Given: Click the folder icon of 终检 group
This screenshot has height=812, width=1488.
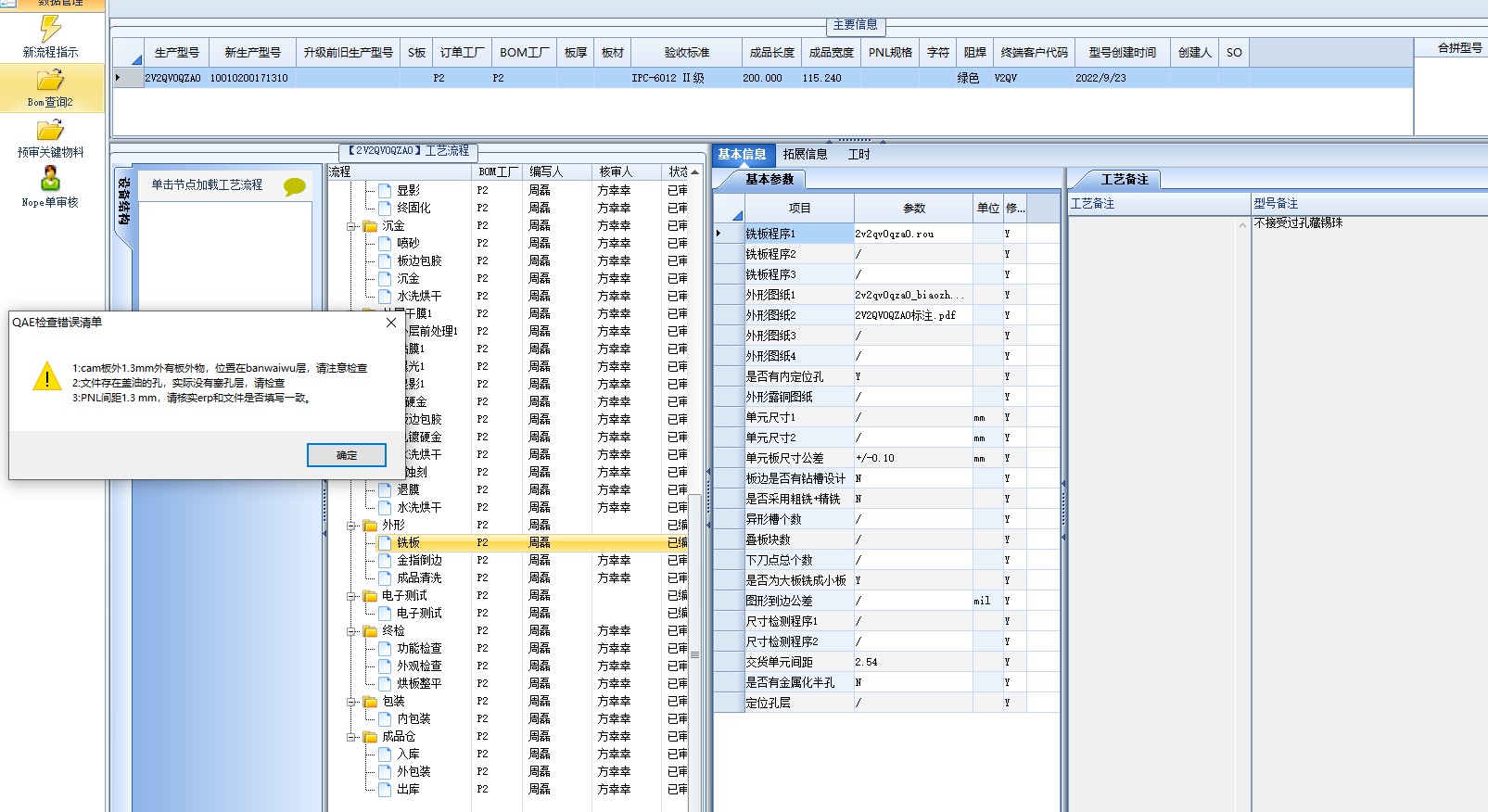Looking at the screenshot, I should pos(370,630).
